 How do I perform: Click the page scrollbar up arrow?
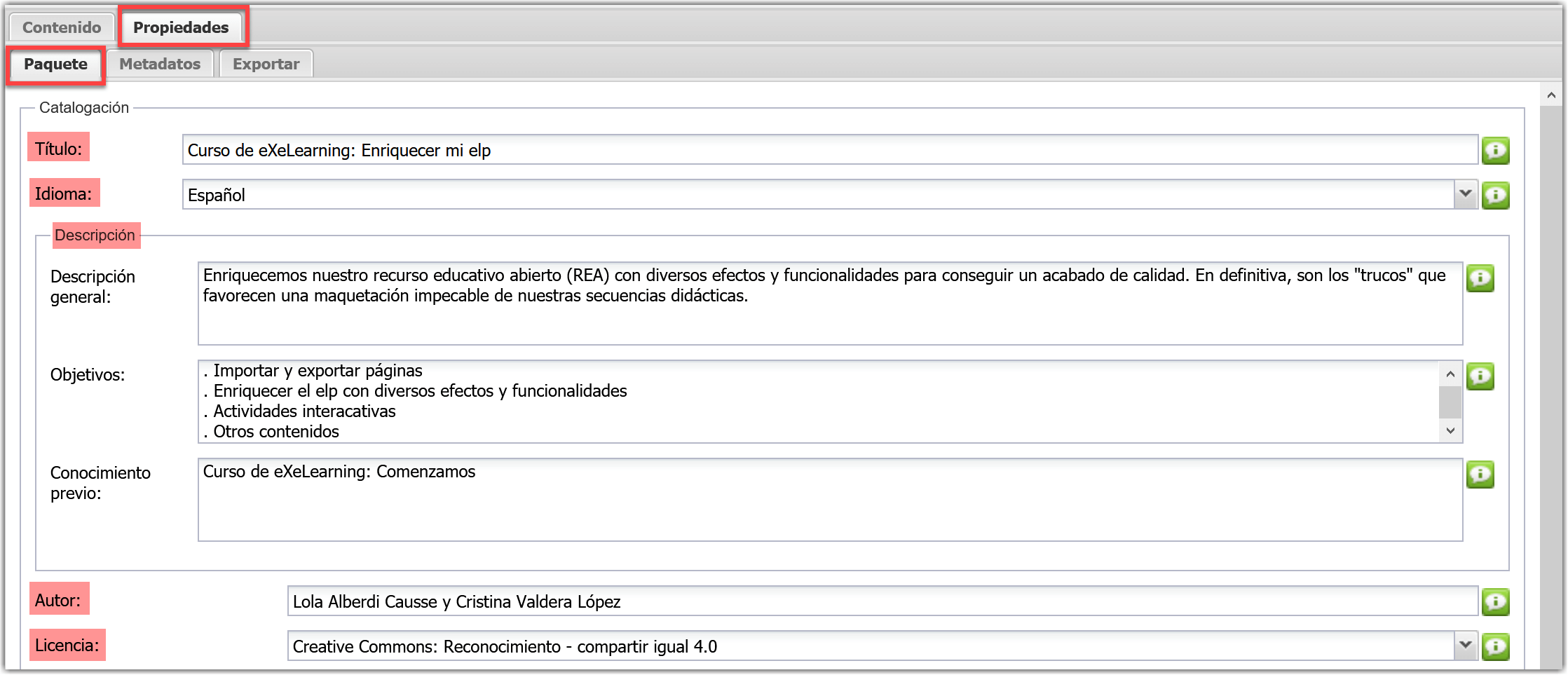click(x=1551, y=95)
